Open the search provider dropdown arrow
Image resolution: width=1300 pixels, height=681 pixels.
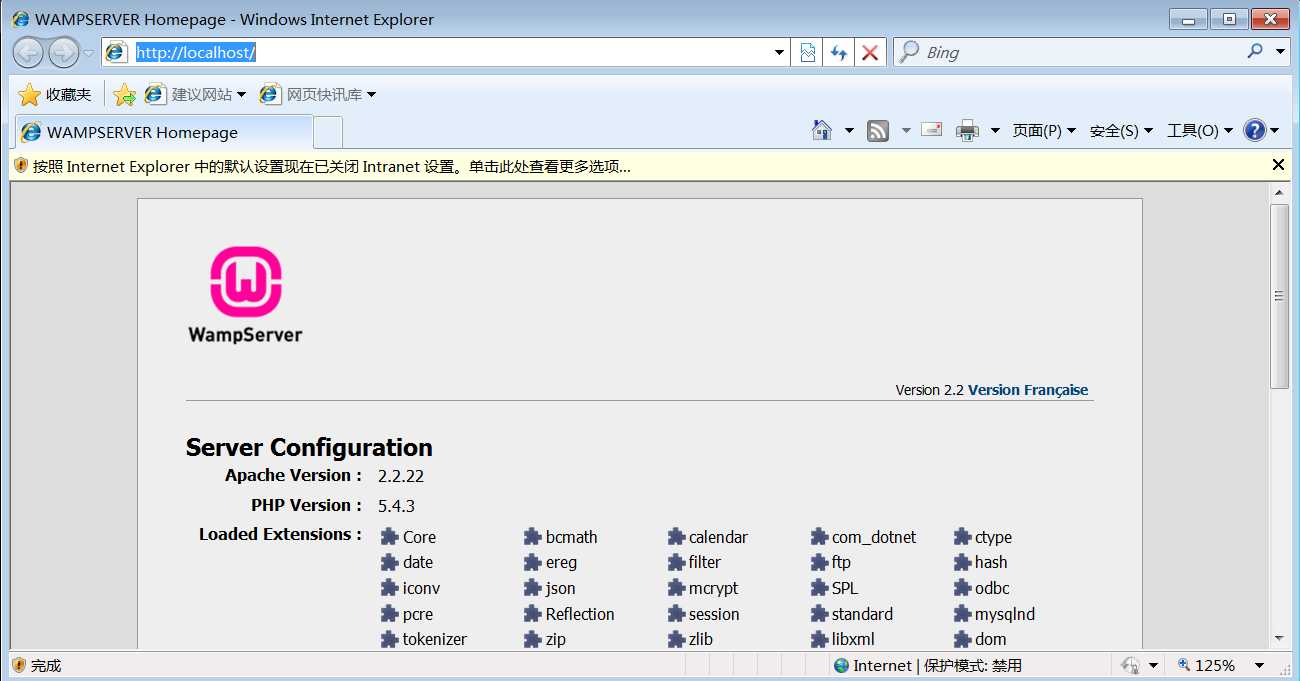coord(1281,52)
